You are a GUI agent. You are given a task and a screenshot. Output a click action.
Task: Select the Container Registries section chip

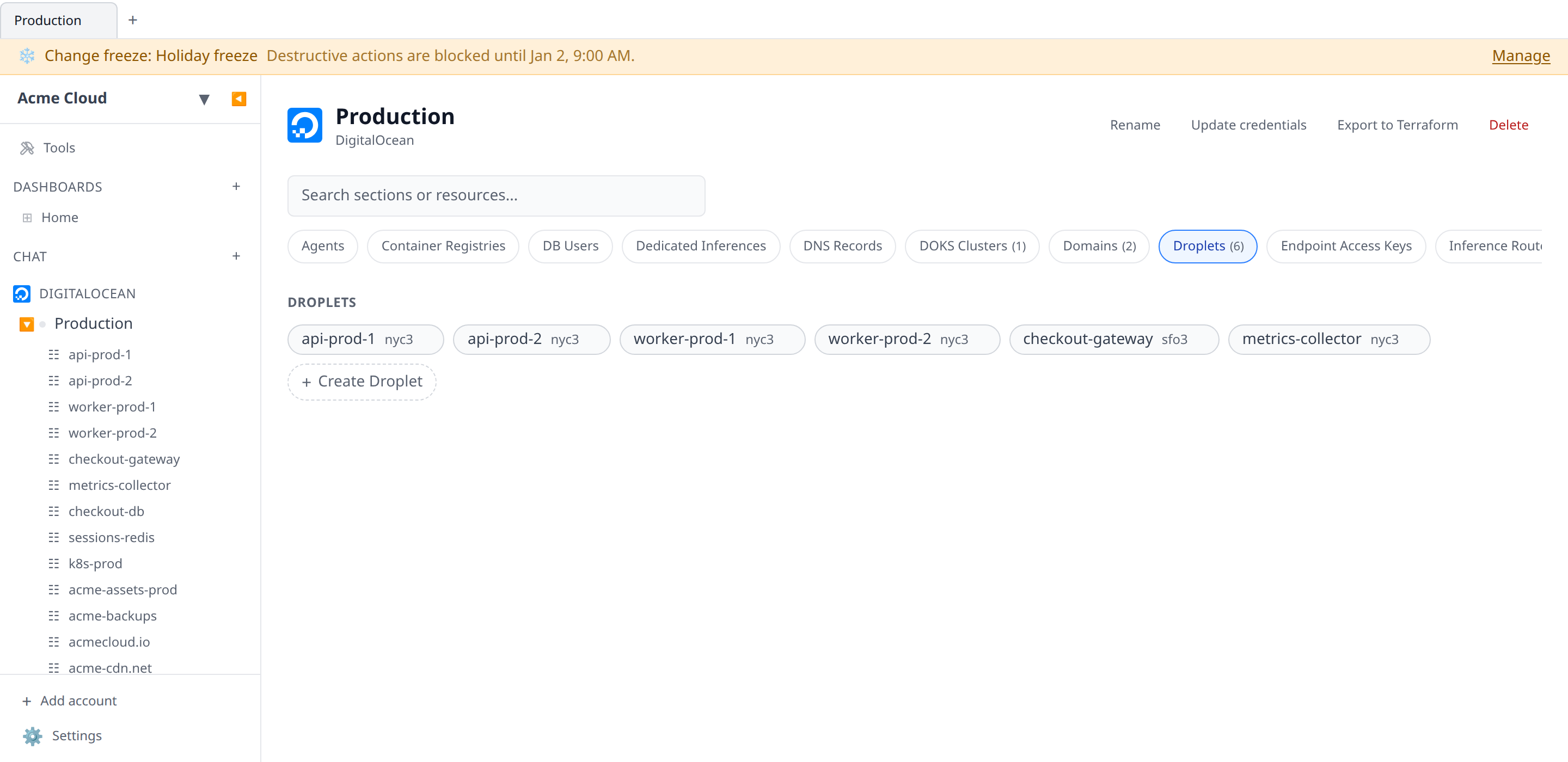tap(443, 247)
